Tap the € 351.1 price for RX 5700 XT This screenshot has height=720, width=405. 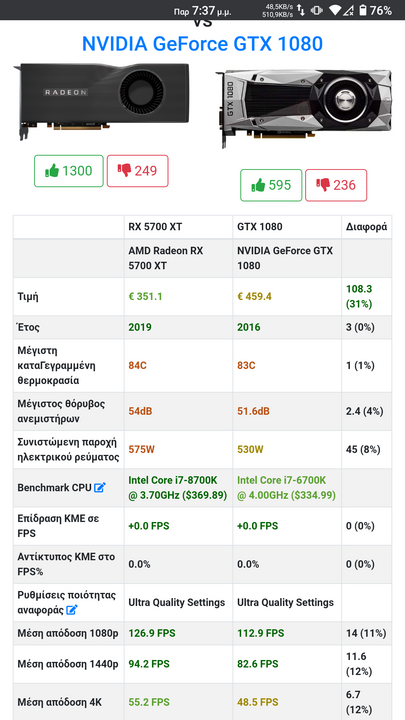point(145,297)
